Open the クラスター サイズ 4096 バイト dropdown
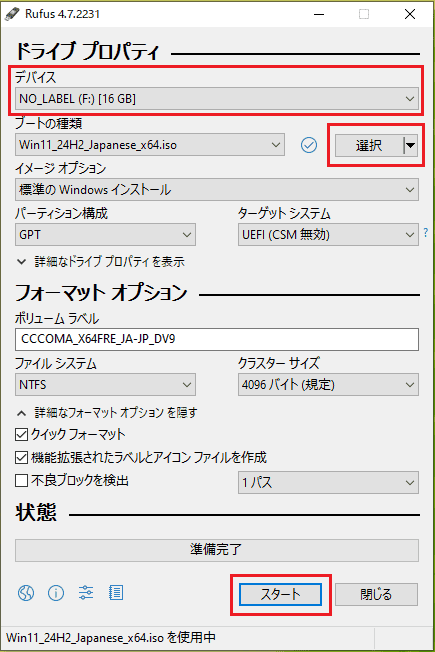Image resolution: width=435 pixels, height=652 pixels. click(328, 385)
